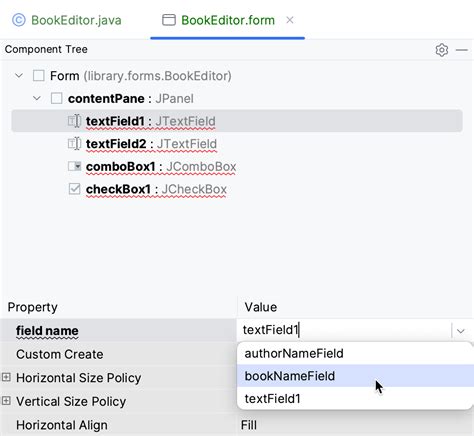Viewport: 474px width, 436px height.
Task: Click the form icon on BookEditor.form tab
Action: click(x=169, y=20)
